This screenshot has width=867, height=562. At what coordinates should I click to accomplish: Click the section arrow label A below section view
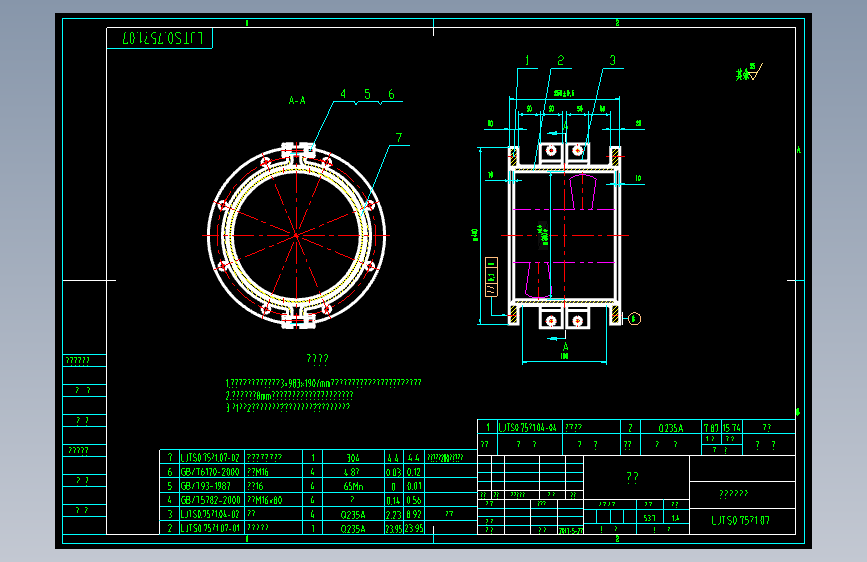[x=565, y=347]
